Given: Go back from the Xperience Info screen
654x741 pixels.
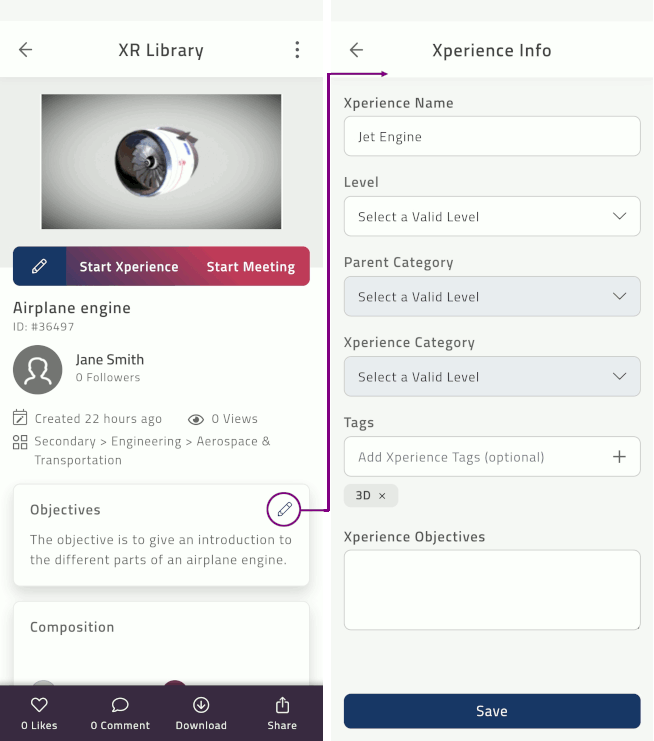Looking at the screenshot, I should point(356,50).
